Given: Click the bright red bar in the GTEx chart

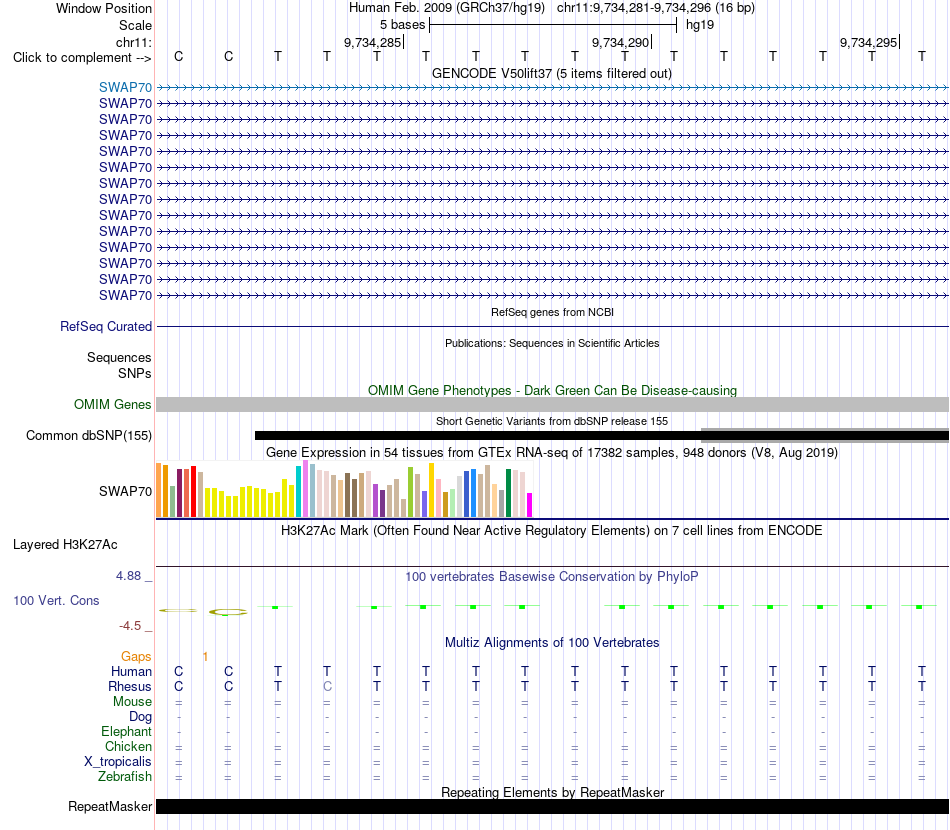Looking at the screenshot, I should [193, 491].
